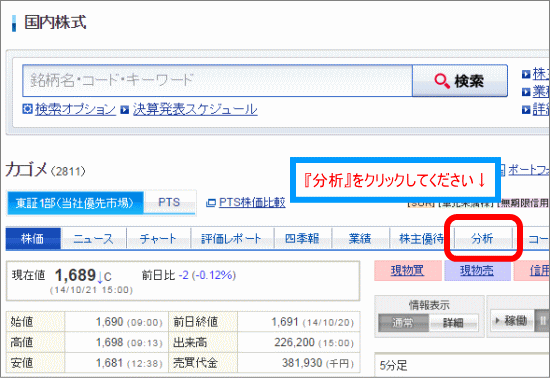The height and width of the screenshot is (378, 550).
Task: Open the 評価レポート tab
Action: (232, 238)
